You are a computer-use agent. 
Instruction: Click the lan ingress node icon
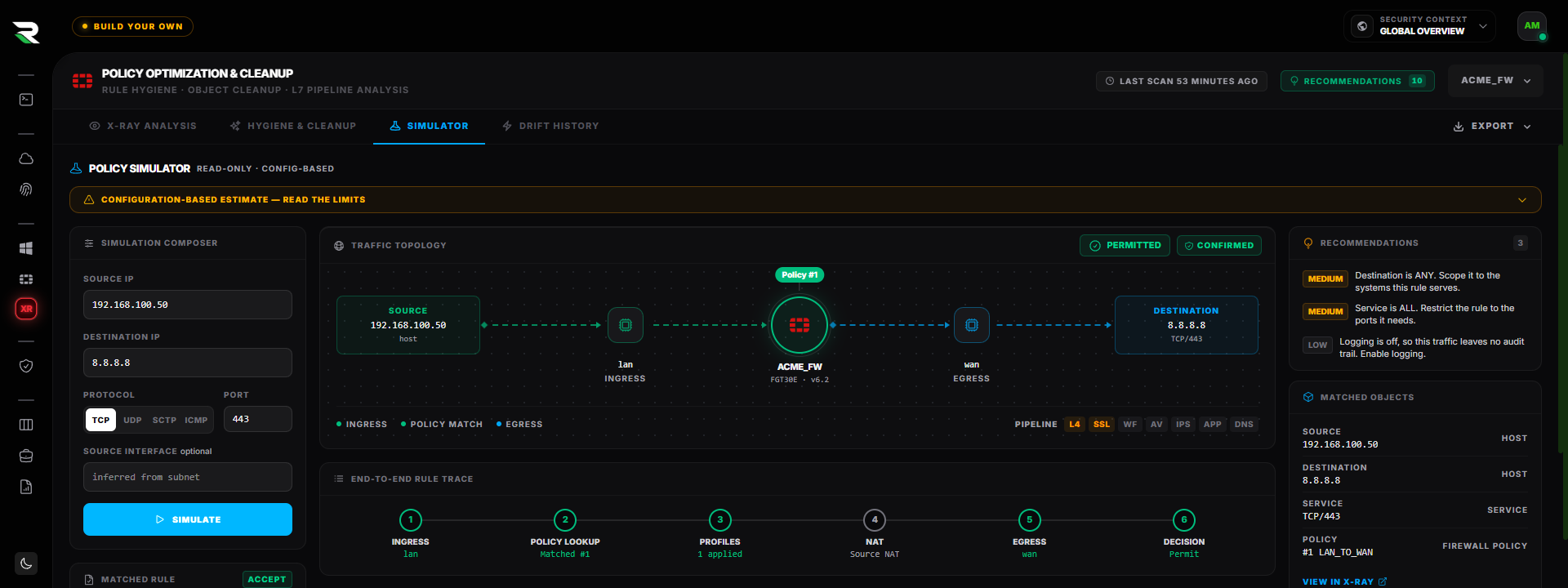(x=626, y=325)
